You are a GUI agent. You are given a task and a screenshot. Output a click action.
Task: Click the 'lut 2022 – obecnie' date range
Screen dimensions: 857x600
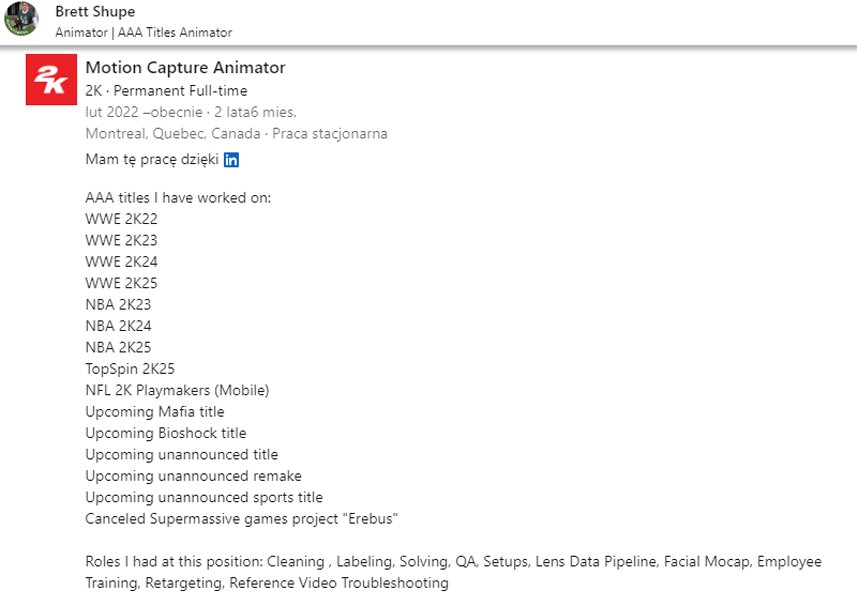tap(140, 112)
